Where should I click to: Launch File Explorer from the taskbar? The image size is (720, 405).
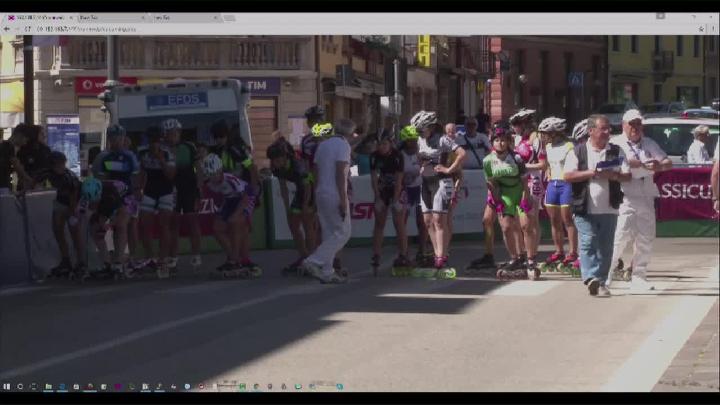pos(46,386)
